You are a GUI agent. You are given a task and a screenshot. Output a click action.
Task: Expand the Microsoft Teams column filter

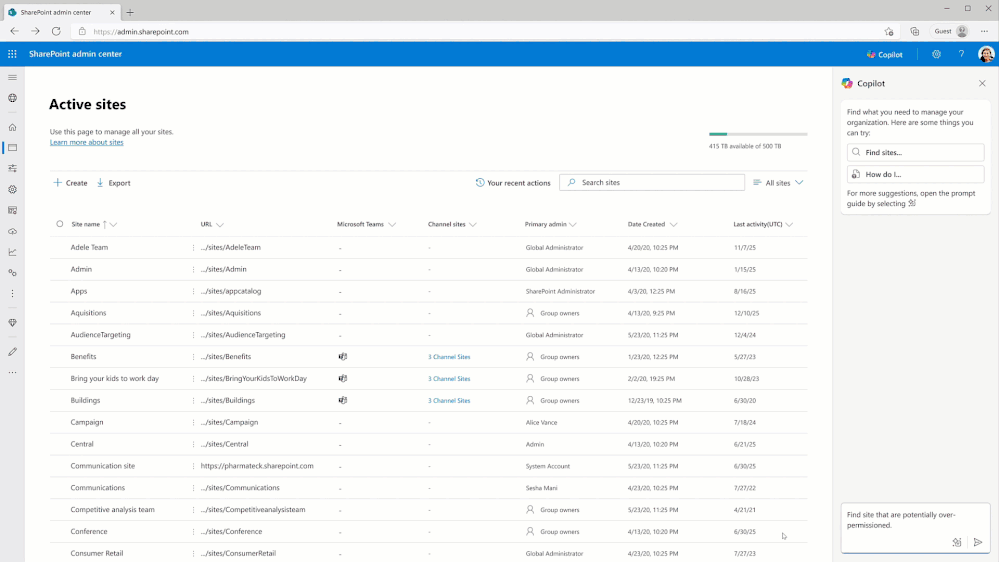(392, 224)
